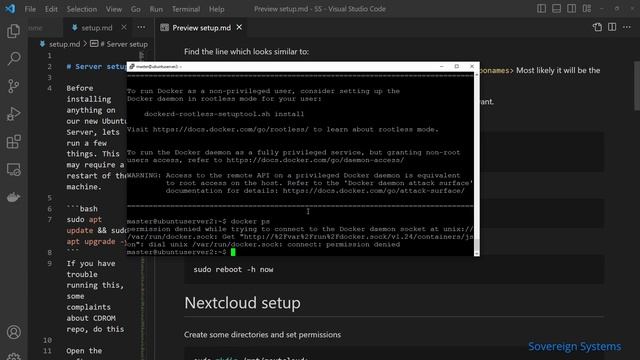Screen dimensions: 640x360
Task: Open the Source Control view
Action: pyautogui.click(x=13, y=86)
